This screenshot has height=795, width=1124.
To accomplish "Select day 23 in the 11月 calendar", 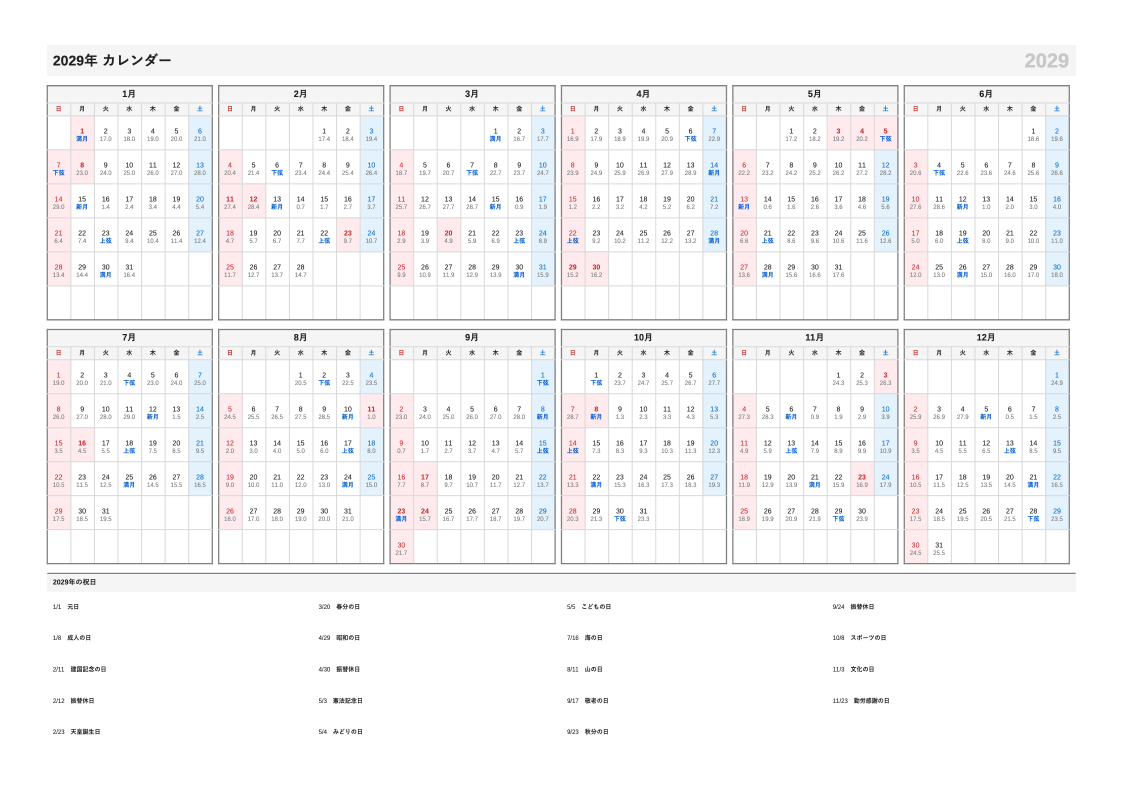I will pyautogui.click(x=862, y=479).
